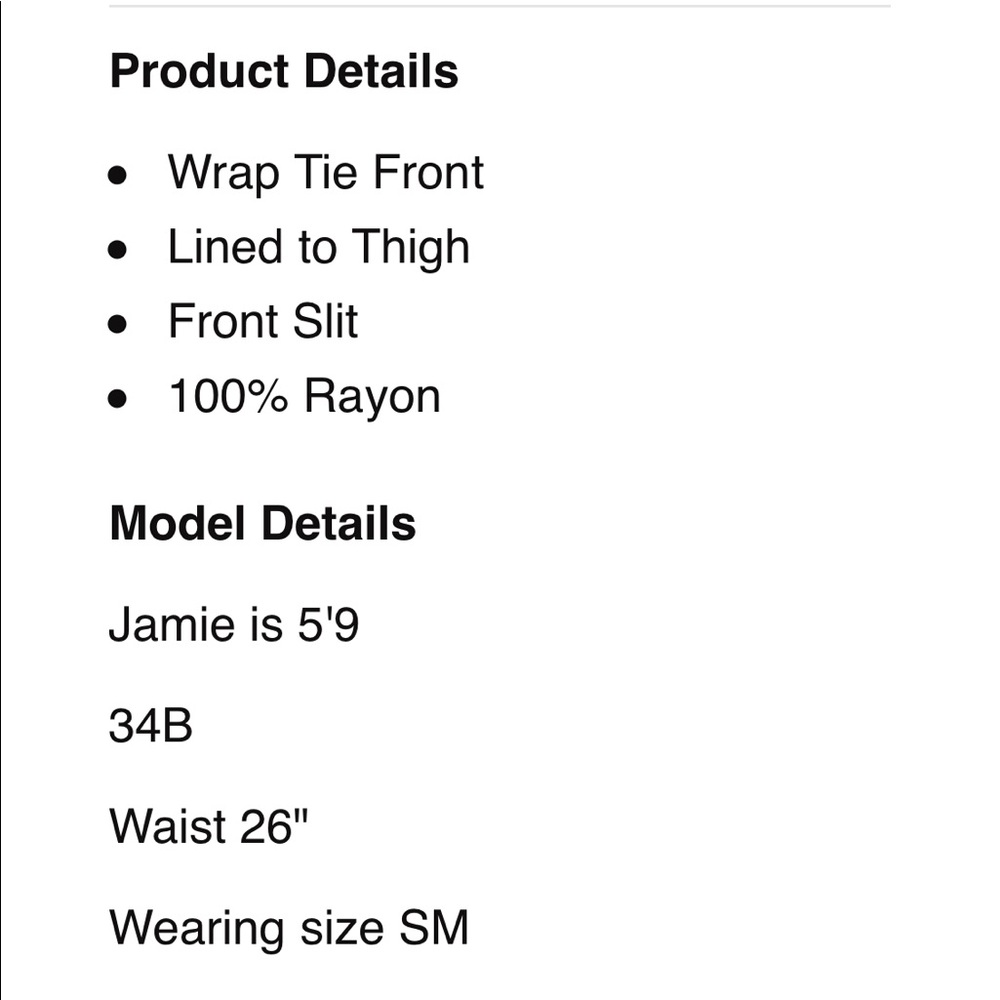The width and height of the screenshot is (1000, 1000).
Task: Click the 34B measurement line
Action: point(150,727)
